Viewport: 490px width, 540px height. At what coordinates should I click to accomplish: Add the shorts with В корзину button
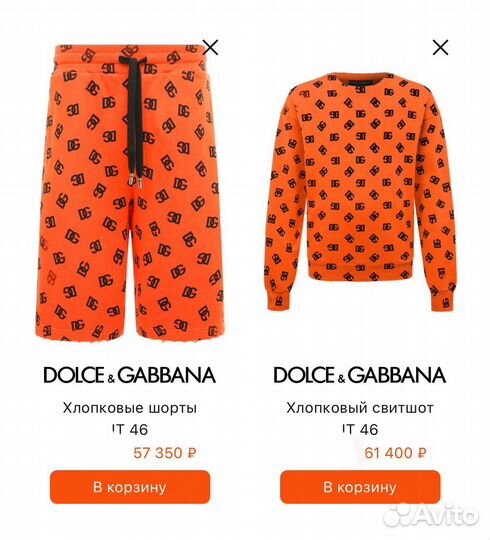pyautogui.click(x=130, y=487)
